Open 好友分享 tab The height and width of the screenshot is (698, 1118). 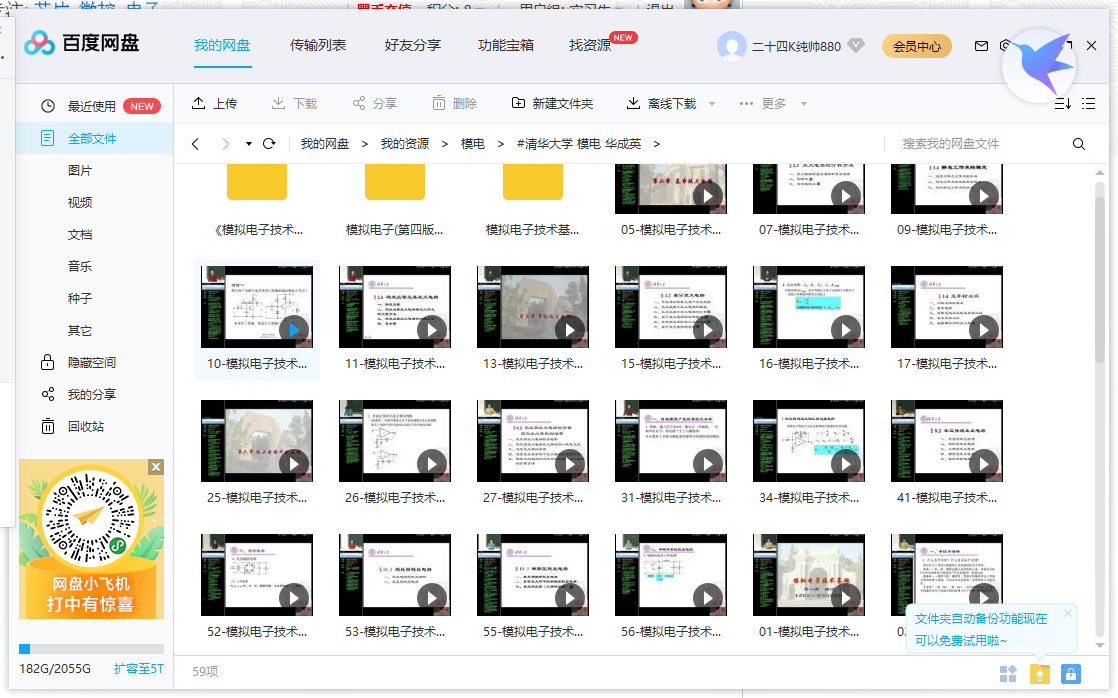pyautogui.click(x=412, y=46)
